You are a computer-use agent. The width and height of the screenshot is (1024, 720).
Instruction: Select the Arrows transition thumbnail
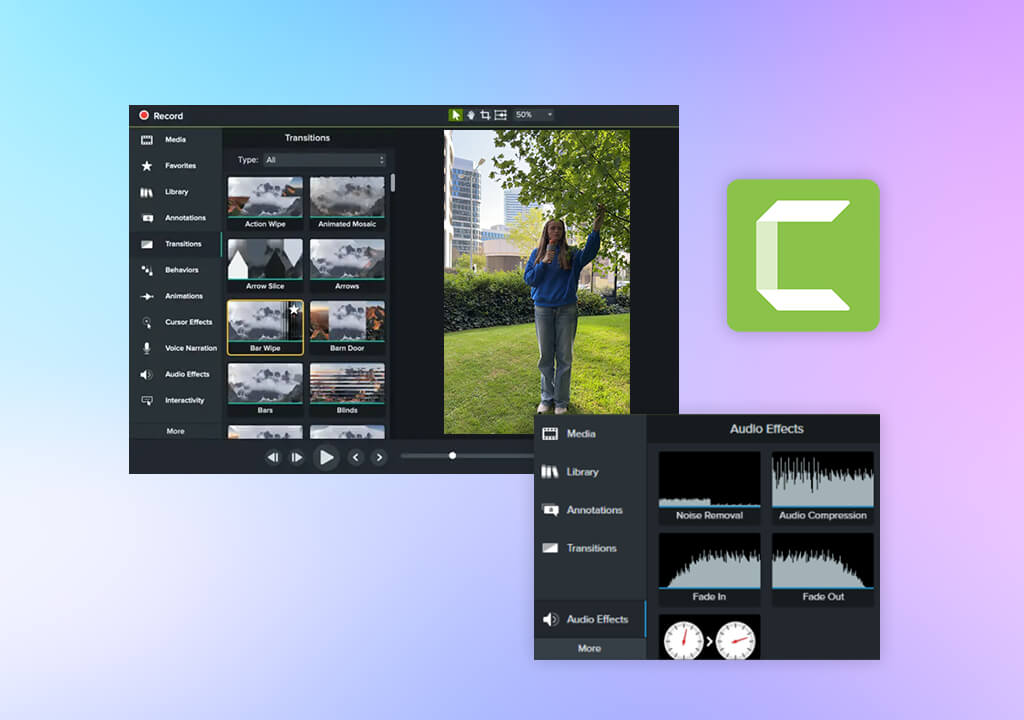click(x=347, y=265)
